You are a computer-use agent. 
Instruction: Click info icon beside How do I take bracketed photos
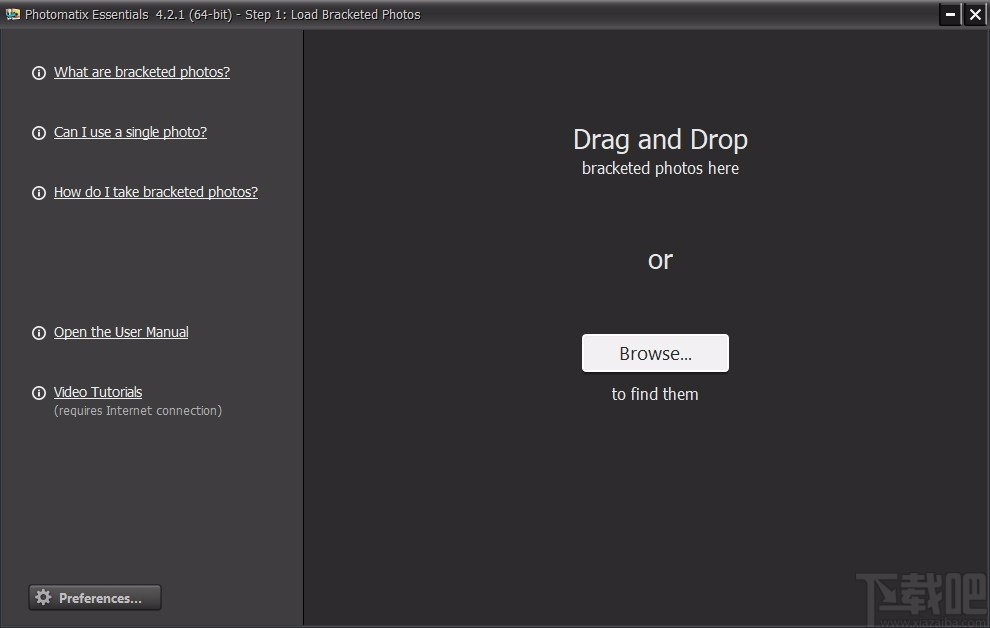(39, 193)
